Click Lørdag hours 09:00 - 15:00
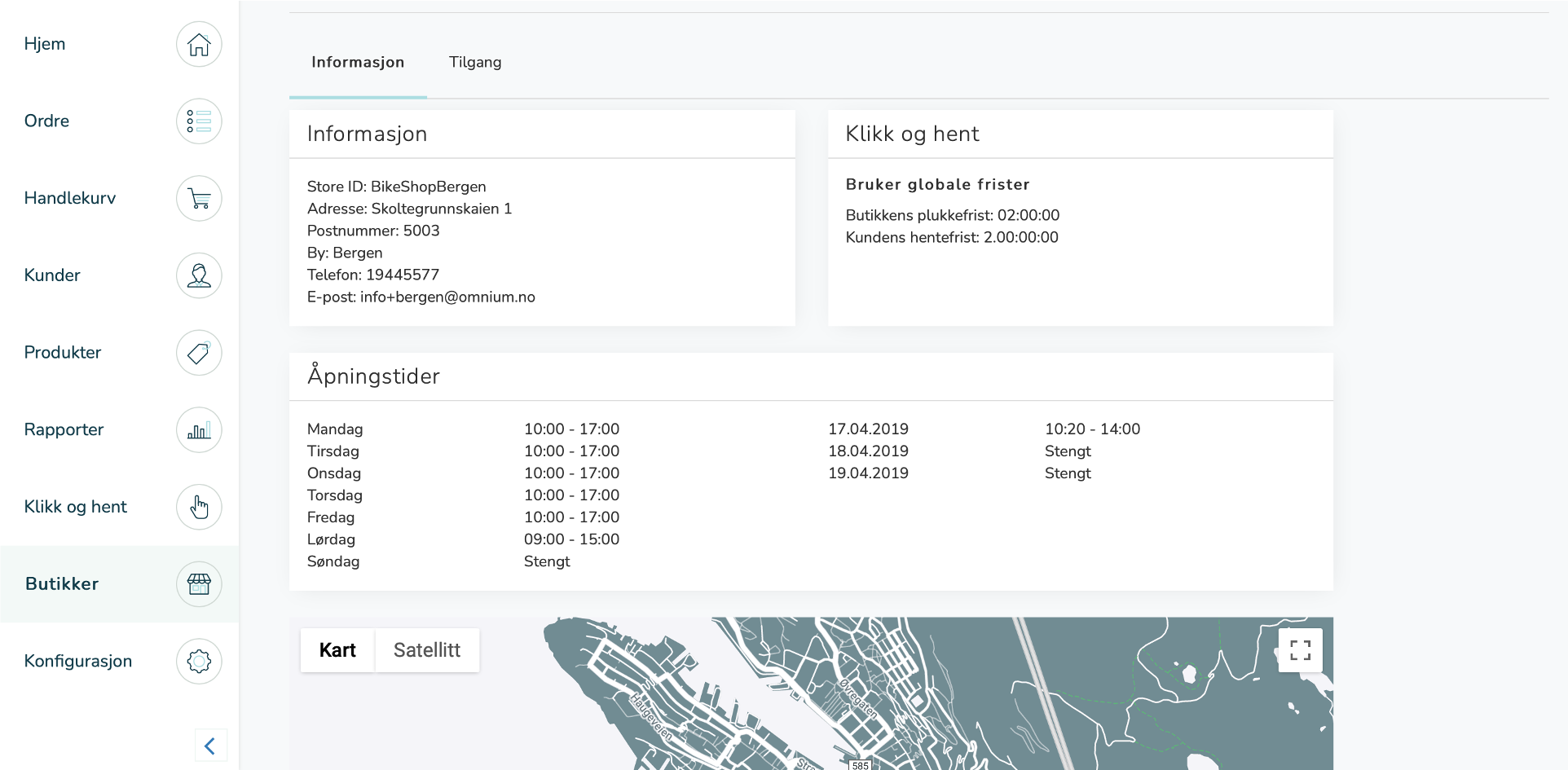 pyautogui.click(x=572, y=539)
